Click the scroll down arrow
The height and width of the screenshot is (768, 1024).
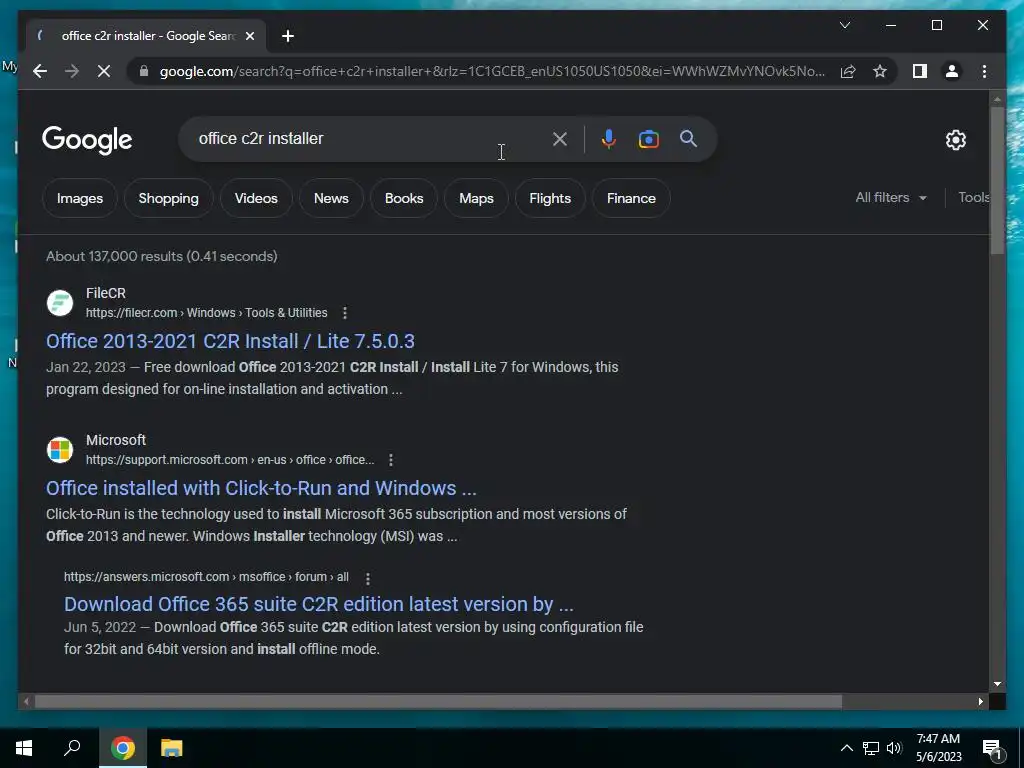[x=997, y=684]
